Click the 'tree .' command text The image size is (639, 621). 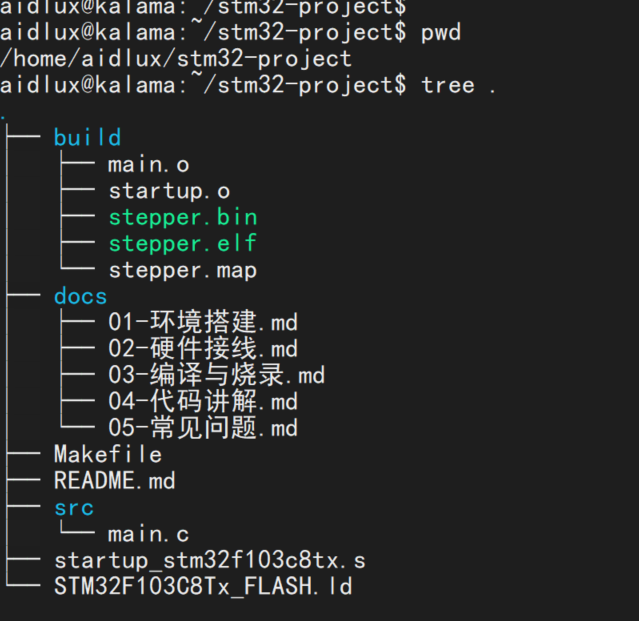pyautogui.click(x=458, y=85)
